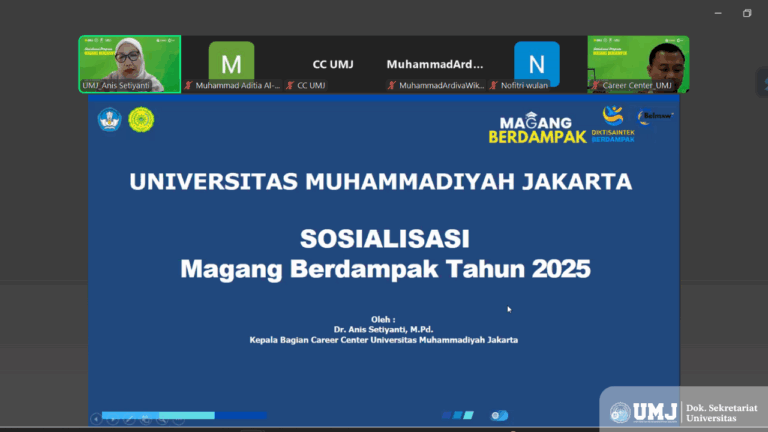The width and height of the screenshot is (768, 432).
Task: Click the slide heading UNIVERSITAS MUHAMMADIYAH JAKARTA
Action: [381, 182]
